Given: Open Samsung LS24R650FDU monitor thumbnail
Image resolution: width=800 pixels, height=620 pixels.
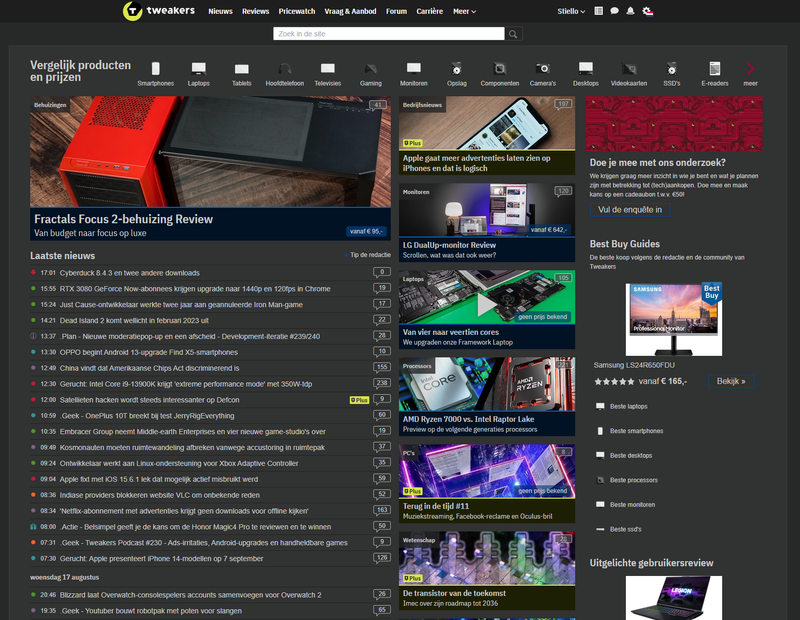Looking at the screenshot, I should (x=673, y=319).
